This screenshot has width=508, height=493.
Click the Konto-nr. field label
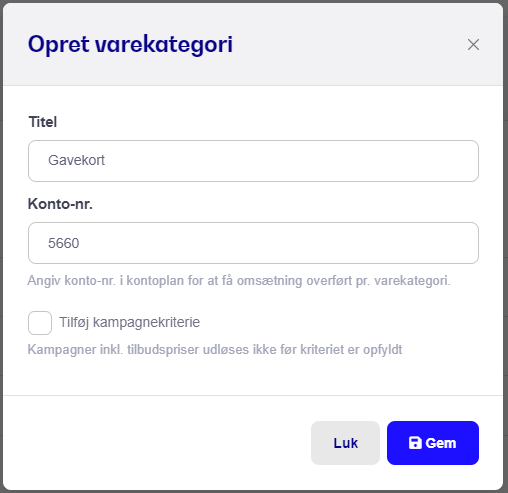[x=60, y=204]
